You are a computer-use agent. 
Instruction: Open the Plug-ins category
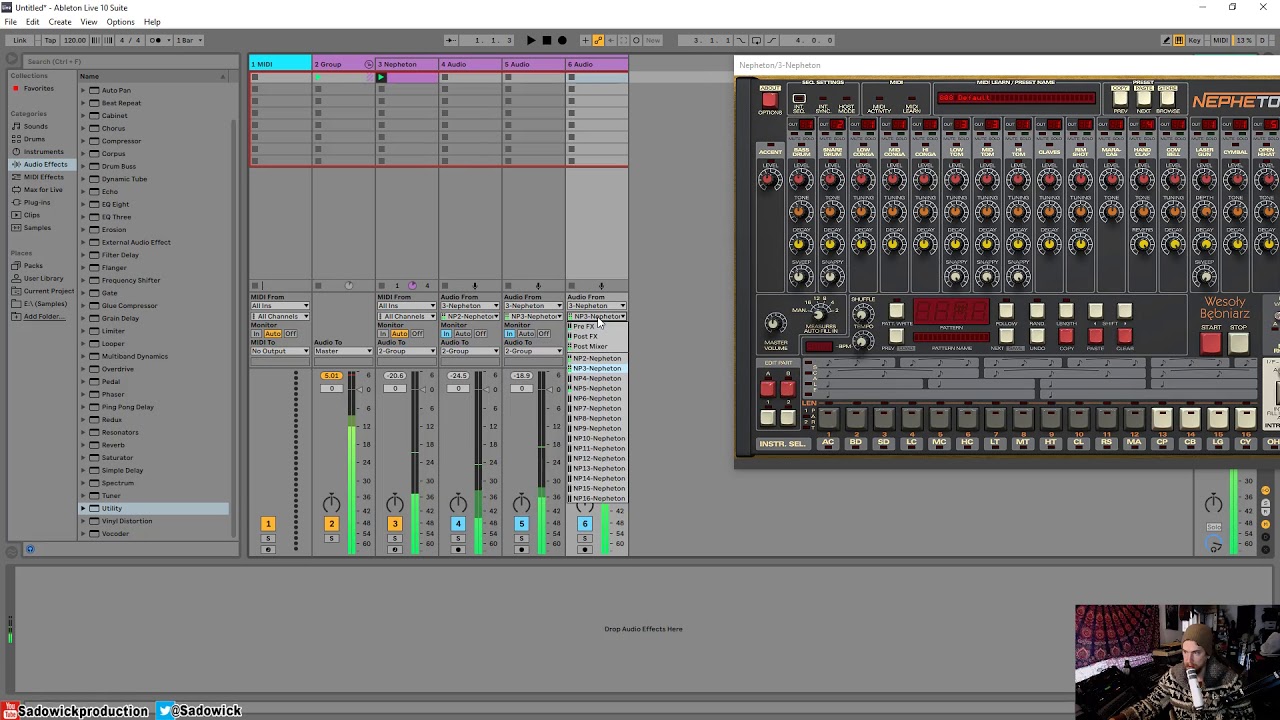[36, 202]
